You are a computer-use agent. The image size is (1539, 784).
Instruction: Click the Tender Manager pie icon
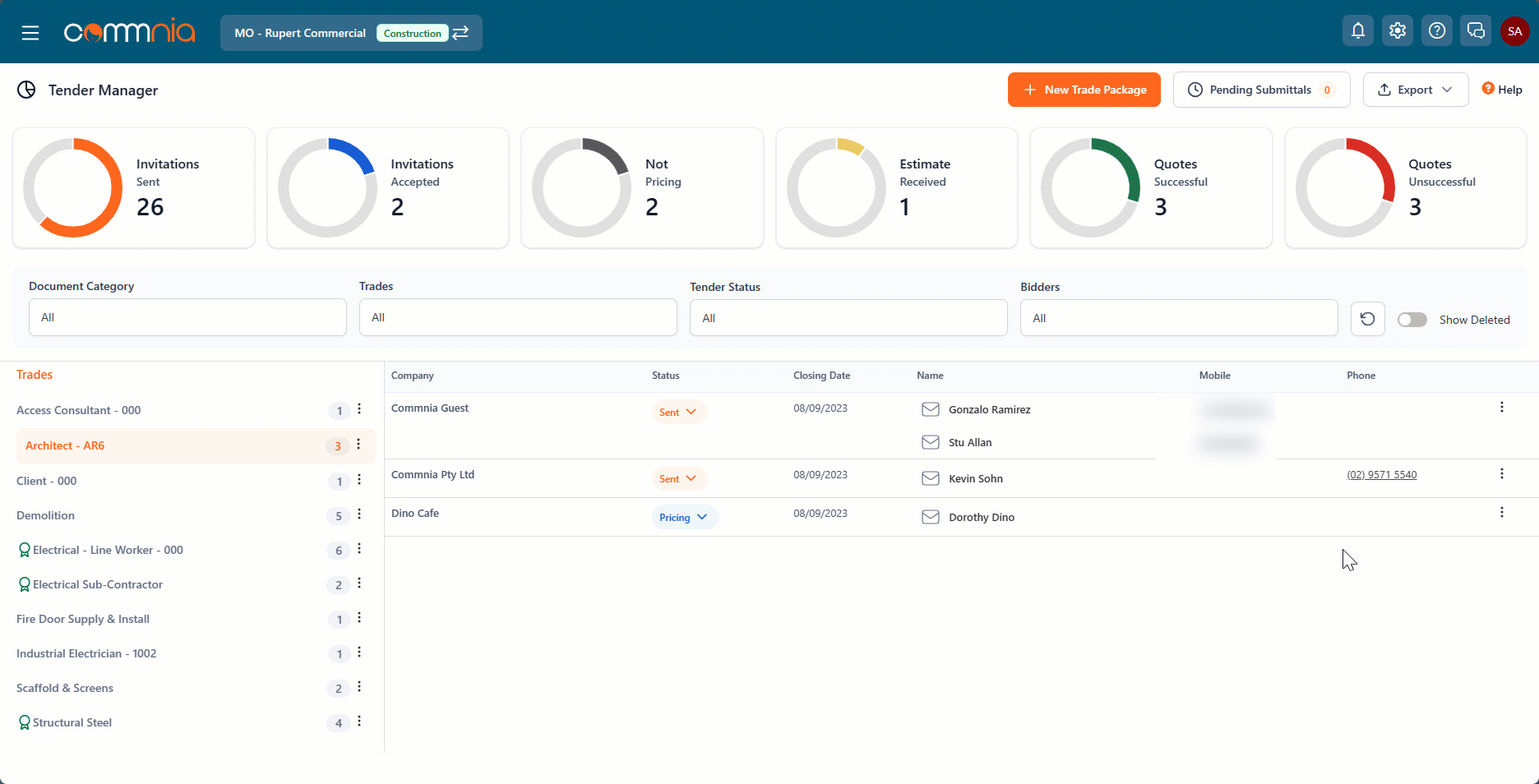(26, 90)
